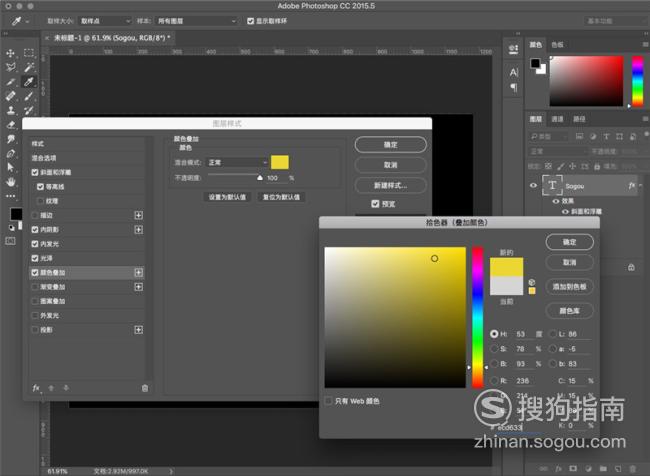Click 添加到色板 button
The image size is (650, 476).
(570, 287)
